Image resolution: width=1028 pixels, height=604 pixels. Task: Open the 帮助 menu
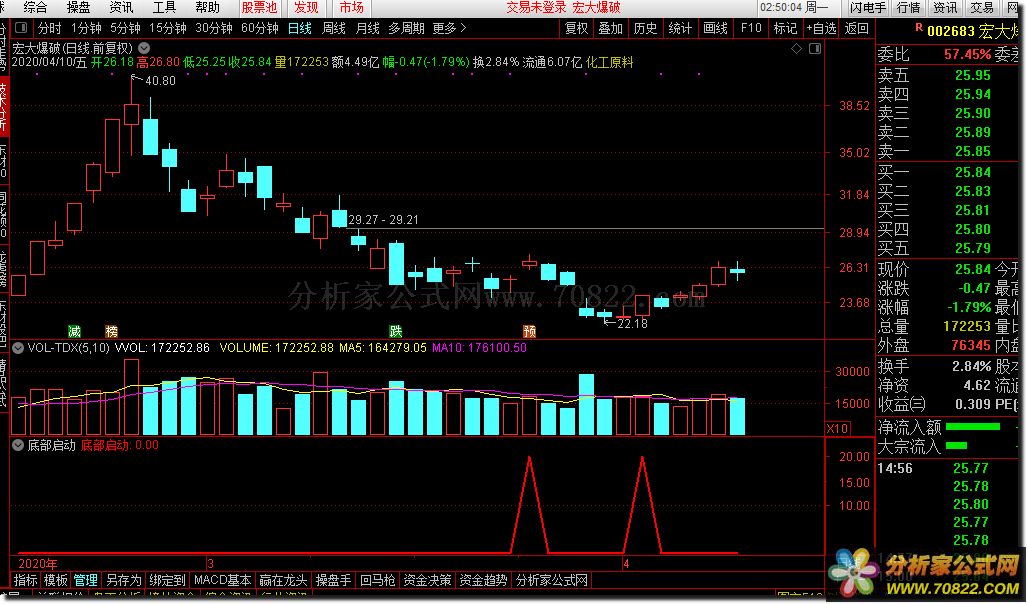tap(207, 8)
